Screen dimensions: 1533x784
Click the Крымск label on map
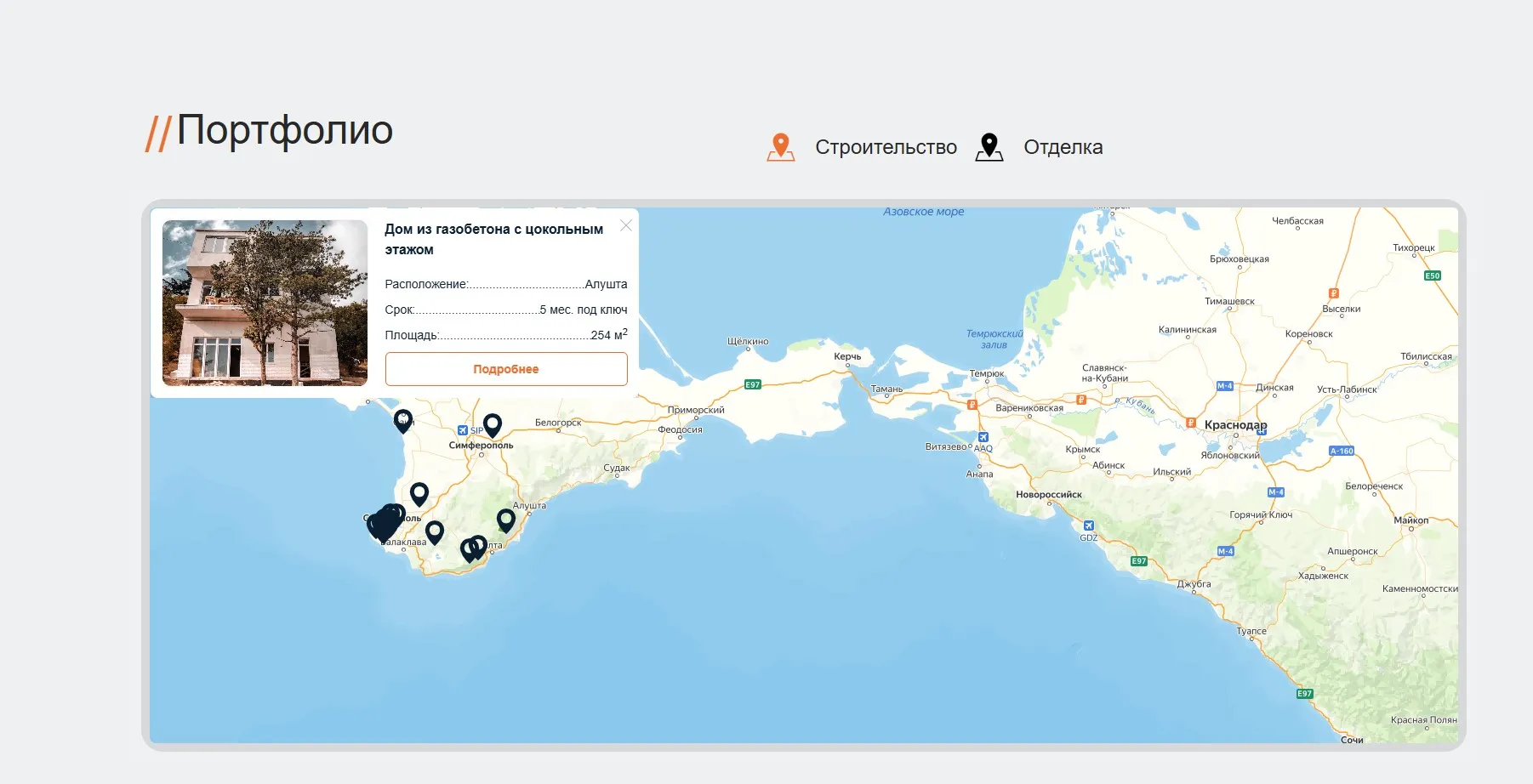1083,449
